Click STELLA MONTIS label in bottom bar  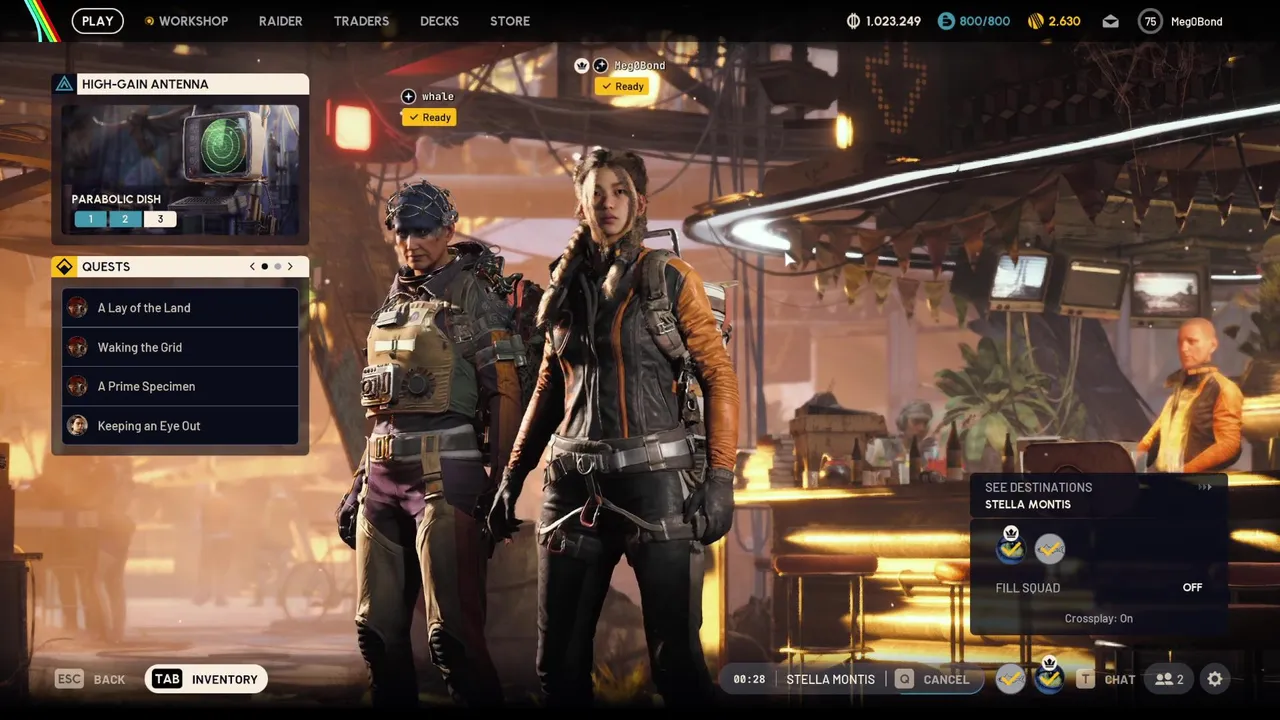point(830,679)
